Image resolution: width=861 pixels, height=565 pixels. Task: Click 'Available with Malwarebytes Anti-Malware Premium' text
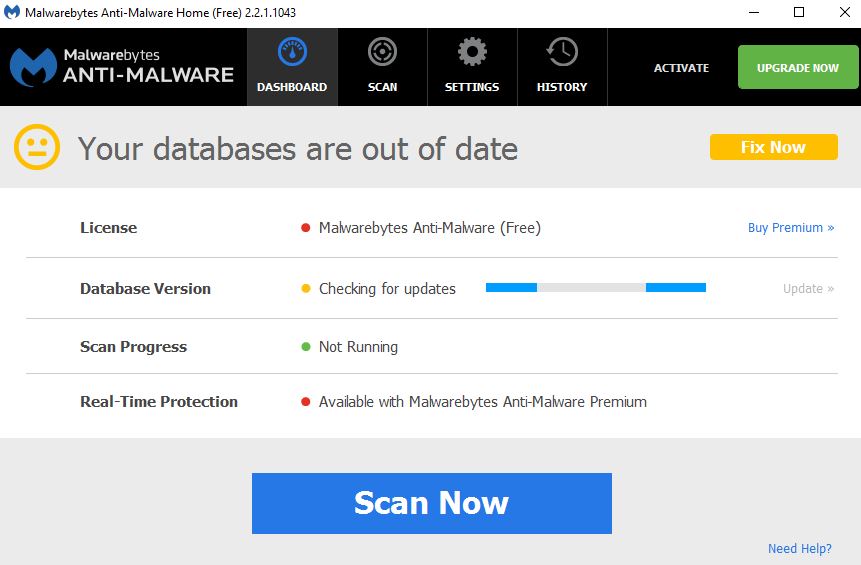[x=483, y=402]
